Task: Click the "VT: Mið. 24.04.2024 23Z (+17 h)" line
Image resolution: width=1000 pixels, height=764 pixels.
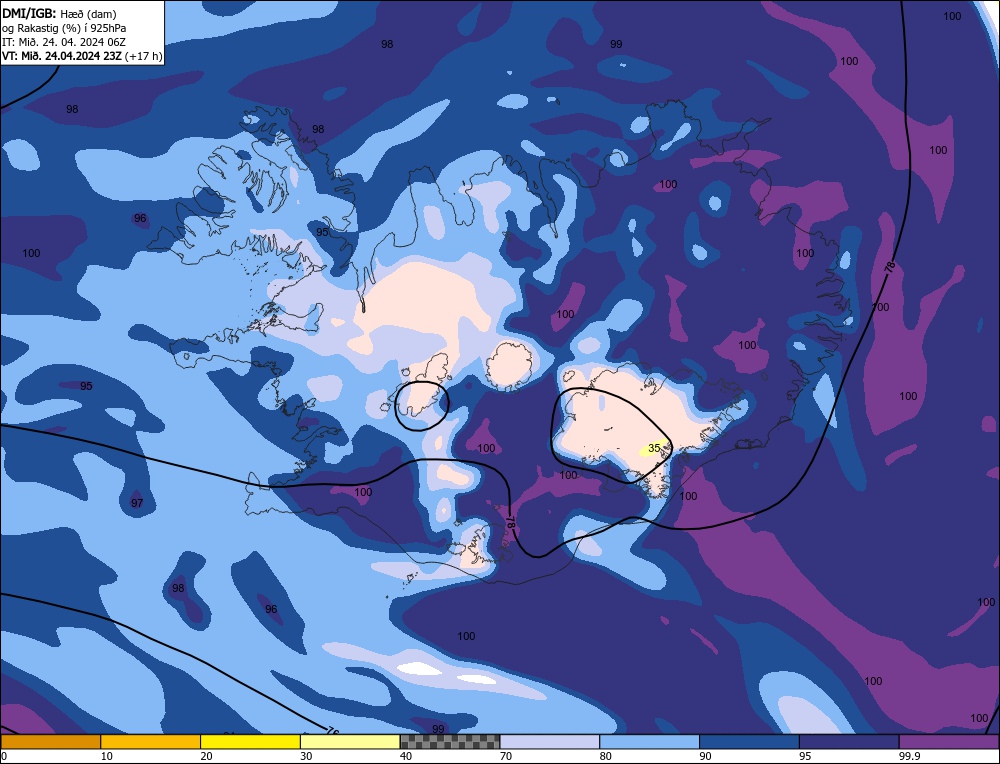Action: point(82,56)
